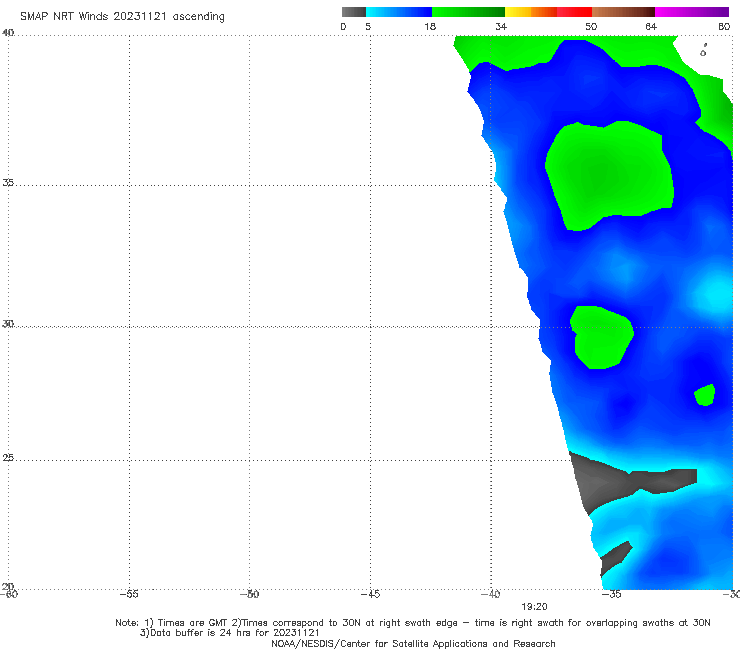Click the gray segment of the color bar
The width and height of the screenshot is (740, 650).
pos(353,12)
